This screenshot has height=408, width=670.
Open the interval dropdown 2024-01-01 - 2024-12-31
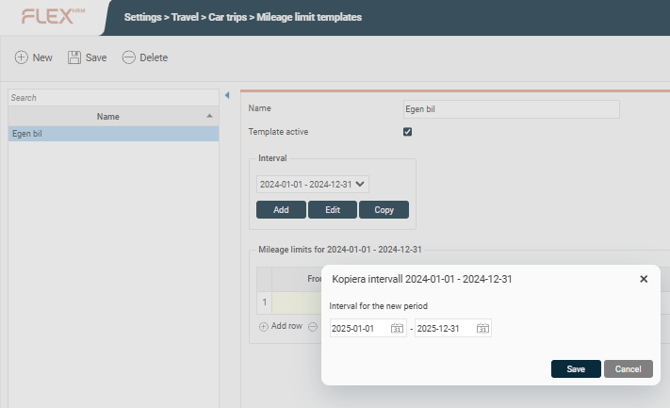click(313, 184)
